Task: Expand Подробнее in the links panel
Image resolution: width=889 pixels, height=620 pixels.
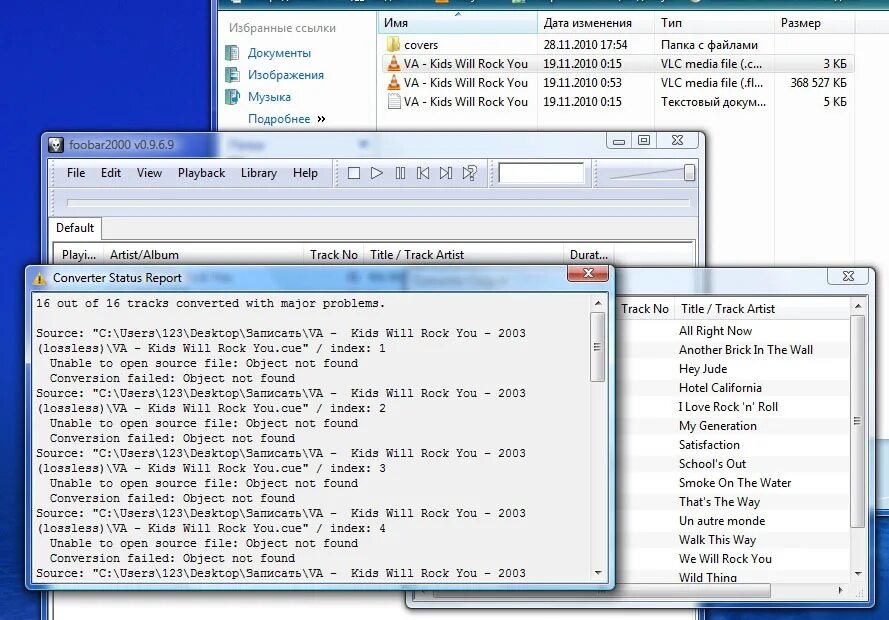Action: (287, 118)
